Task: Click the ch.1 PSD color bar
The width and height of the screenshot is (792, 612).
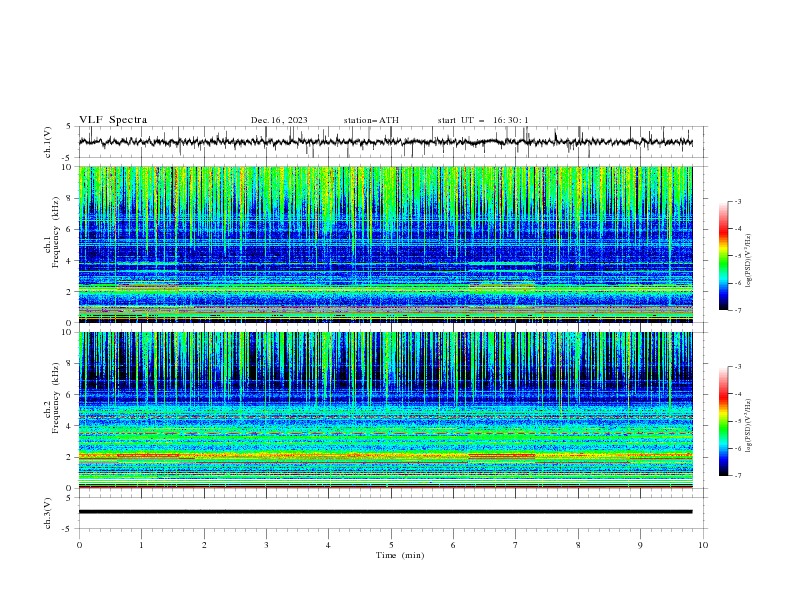Action: coord(723,256)
